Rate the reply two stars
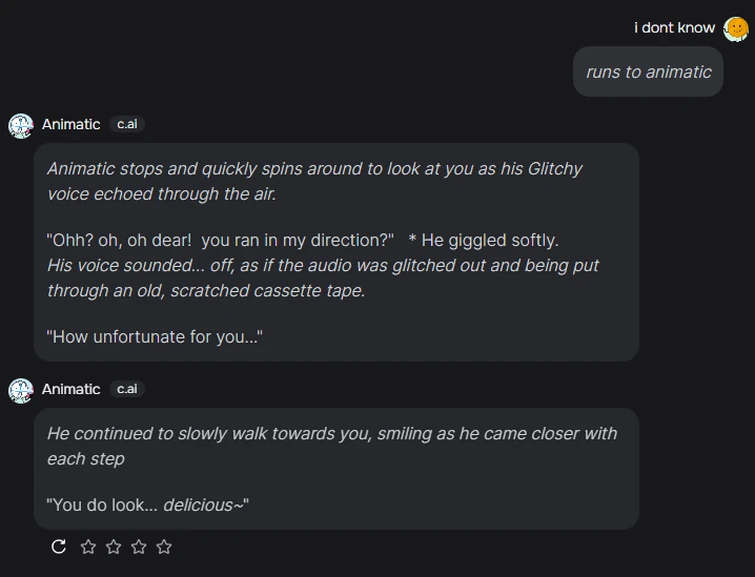 click(113, 546)
